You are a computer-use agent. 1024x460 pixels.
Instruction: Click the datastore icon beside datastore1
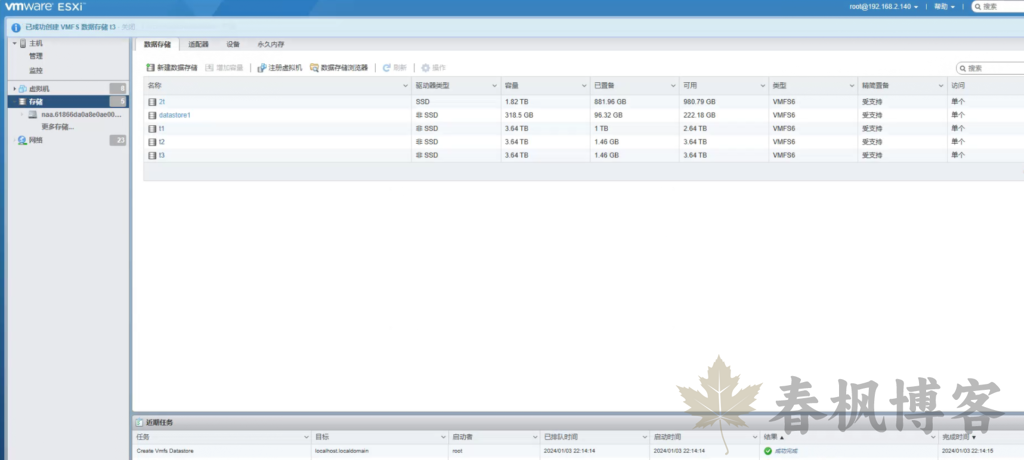pyautogui.click(x=152, y=115)
